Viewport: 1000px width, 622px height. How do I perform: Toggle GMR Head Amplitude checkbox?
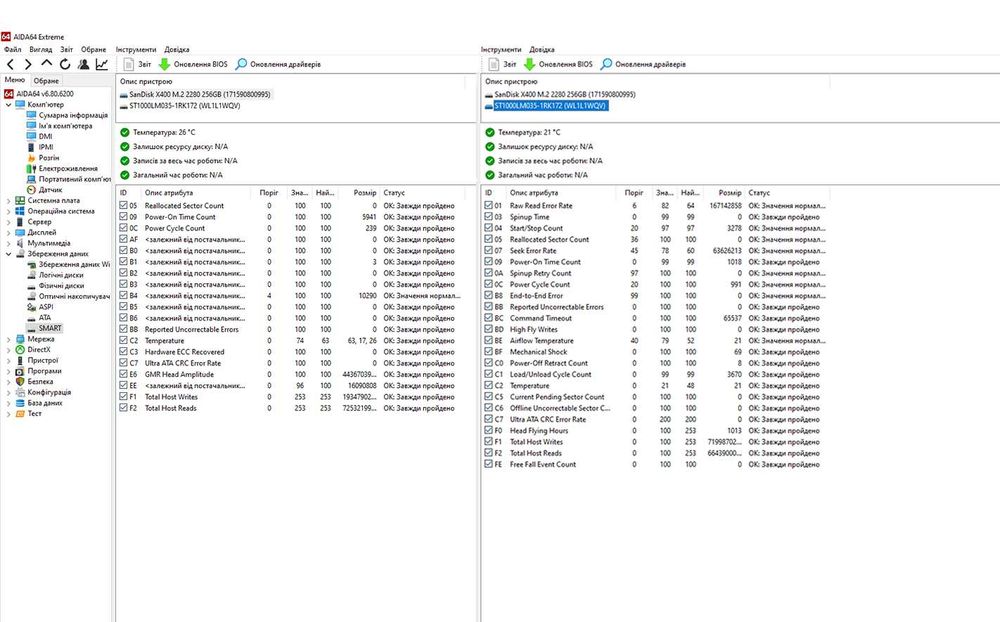124,374
